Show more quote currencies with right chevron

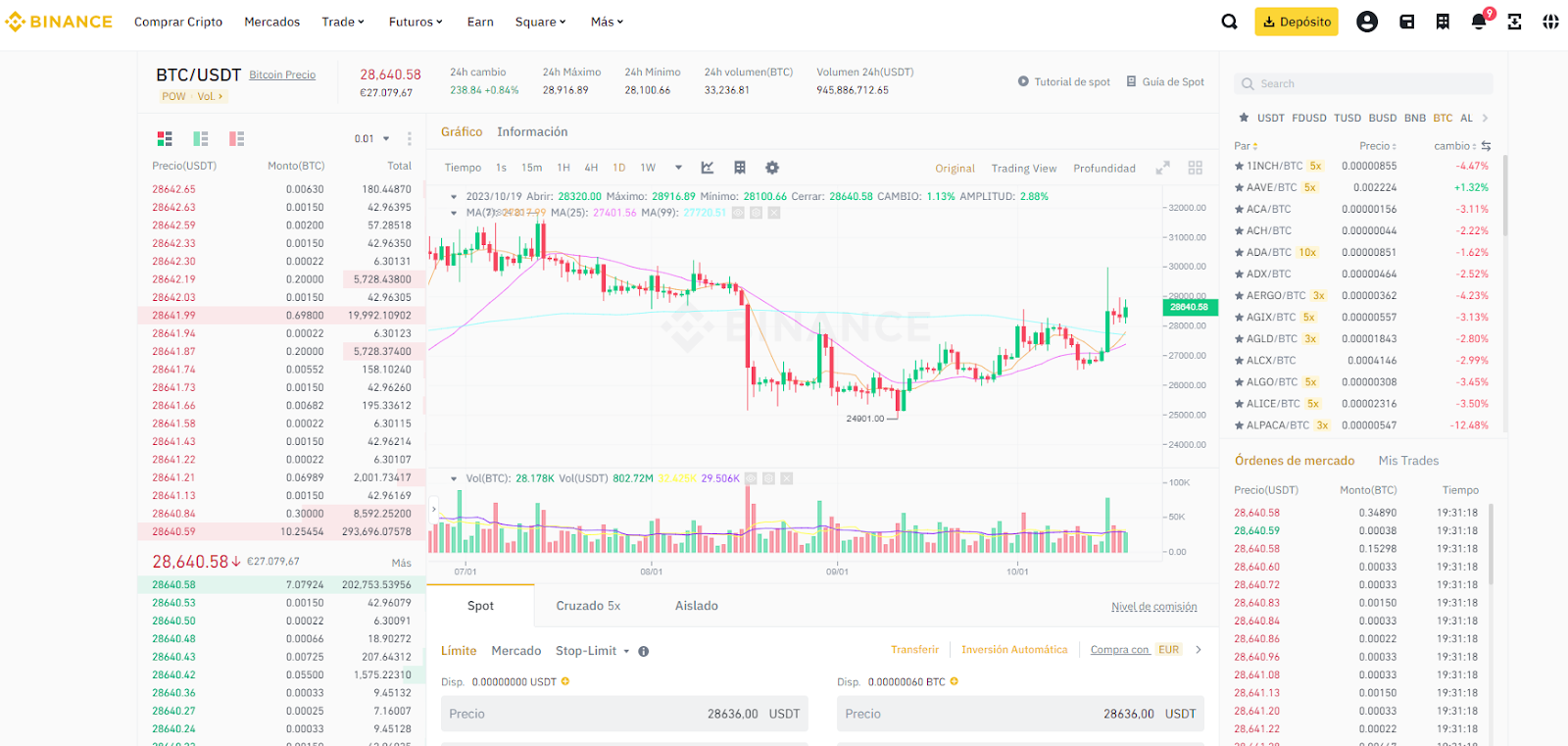pos(1486,118)
